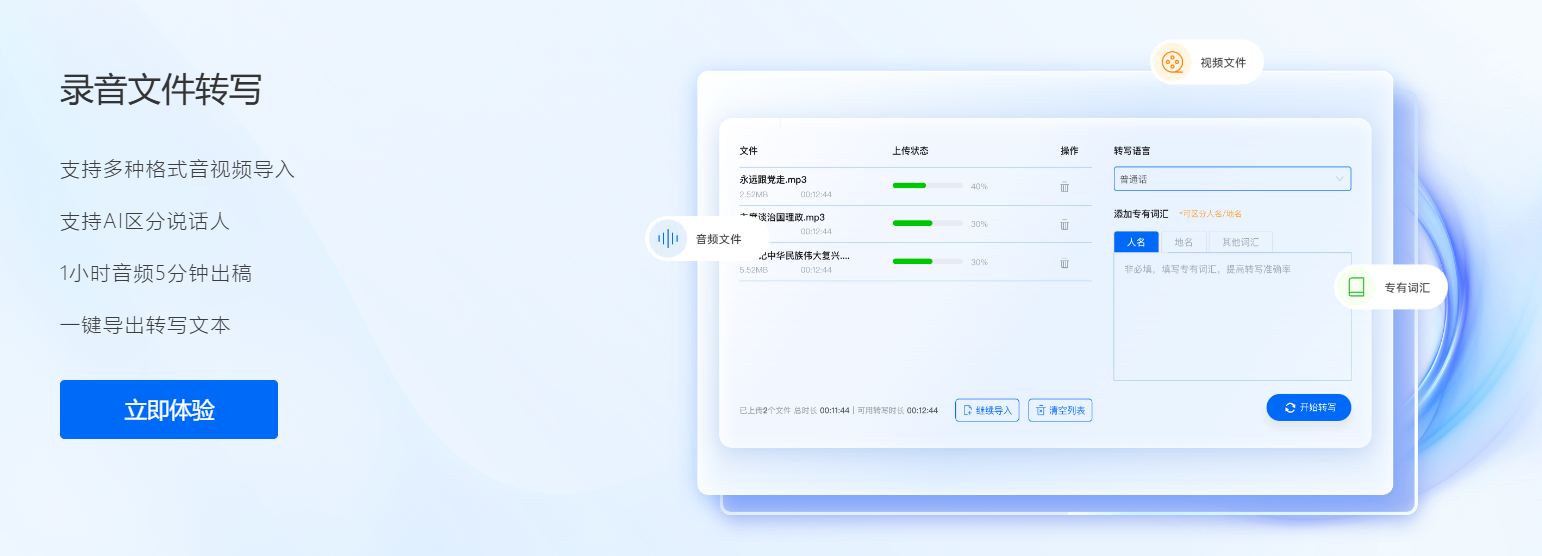Click the 立即体验 button
The width and height of the screenshot is (1542, 556).
pyautogui.click(x=169, y=409)
